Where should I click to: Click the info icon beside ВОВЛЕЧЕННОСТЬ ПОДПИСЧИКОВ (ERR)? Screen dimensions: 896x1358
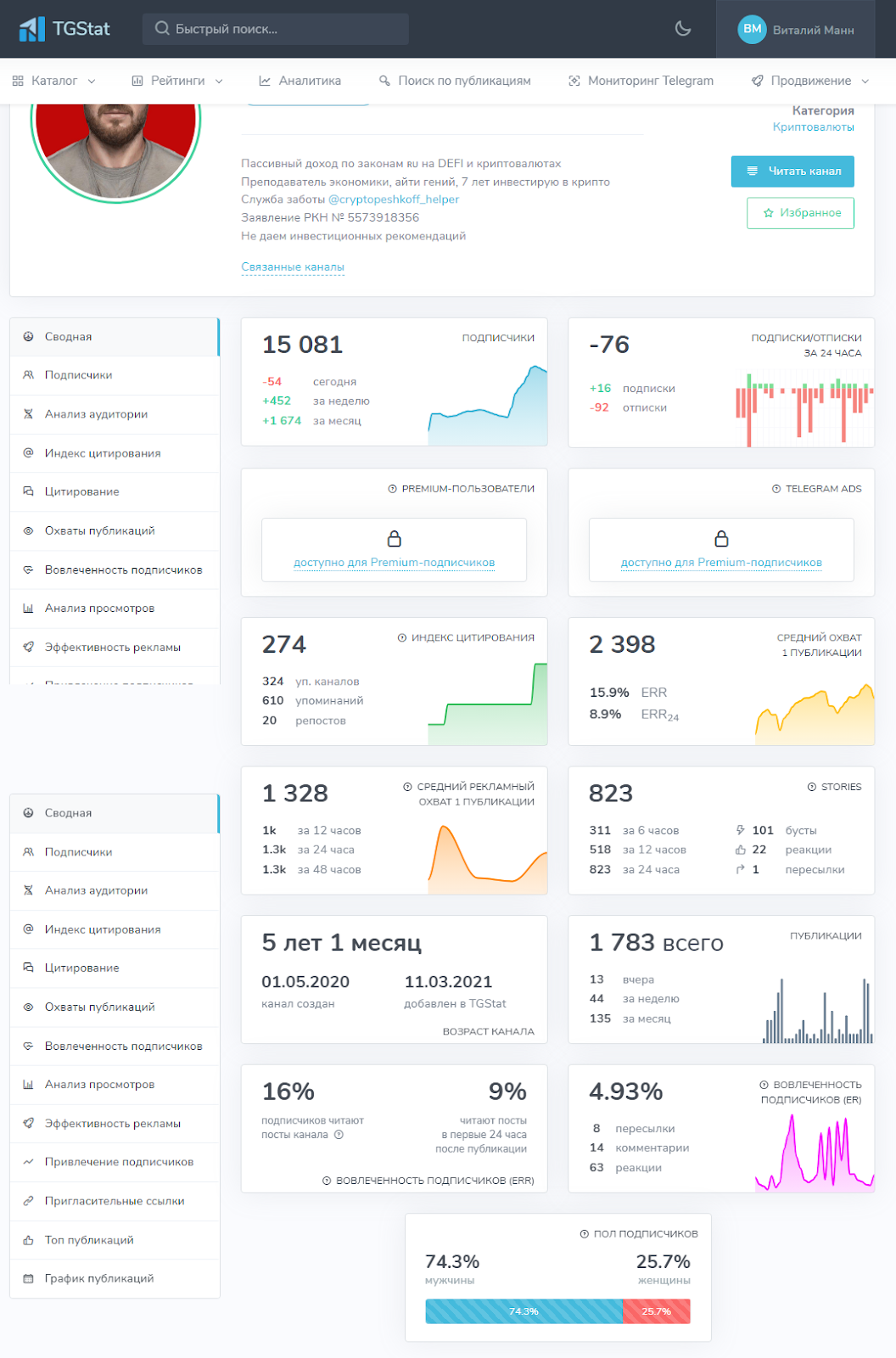(327, 1181)
